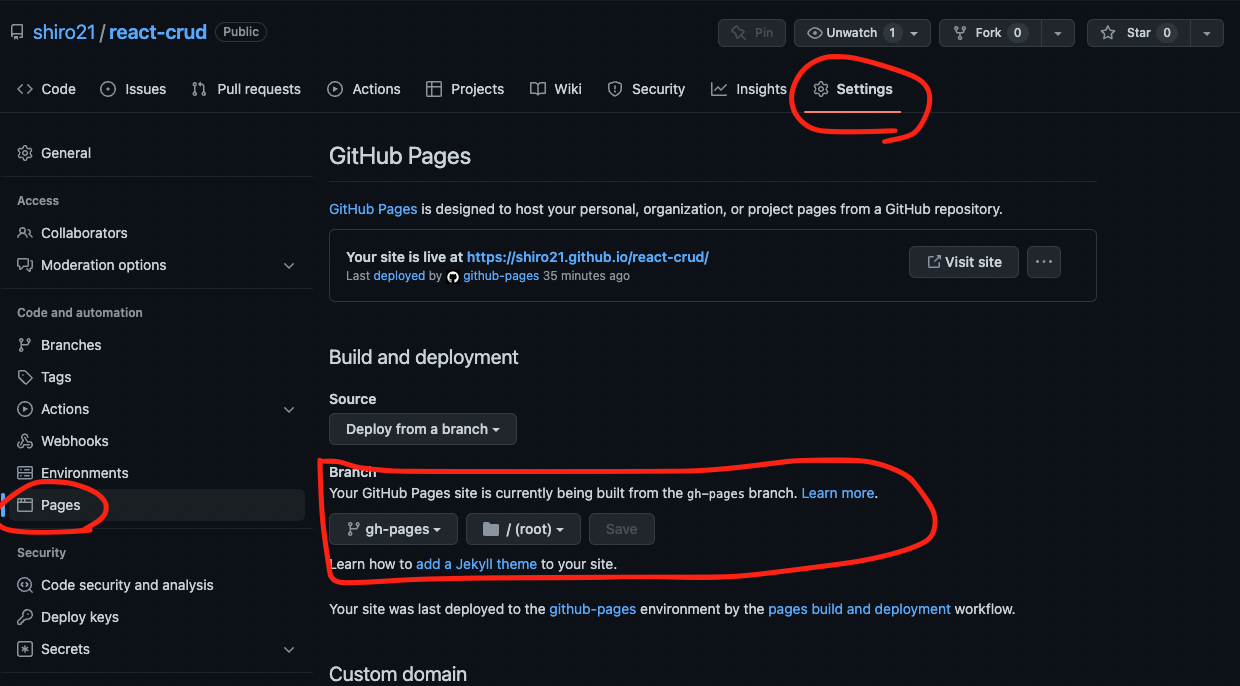This screenshot has width=1240, height=686.
Task: Click the Branches icon in sidebar
Action: [25, 345]
